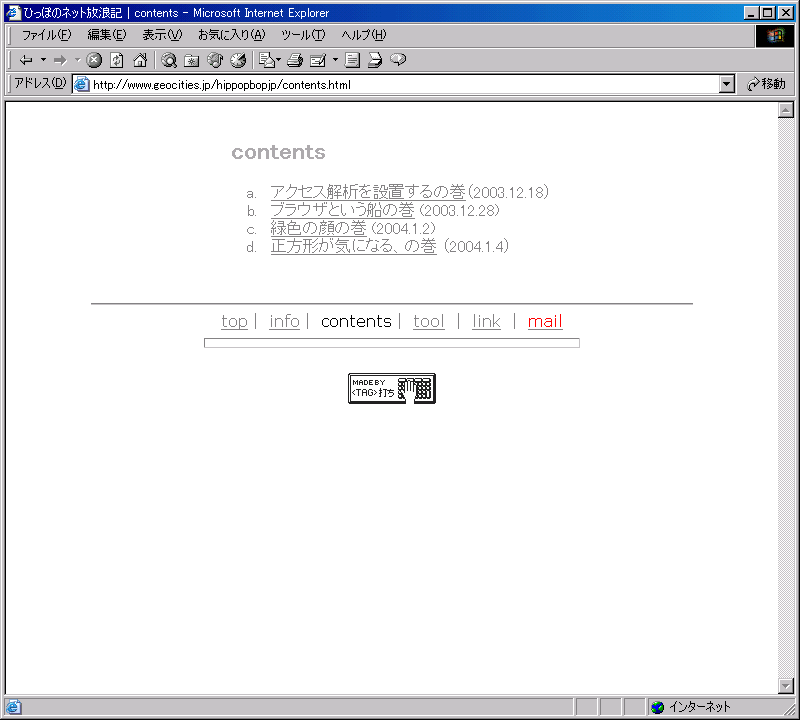Viewport: 800px width, 720px height.
Task: Maximize the Internet Explorer window
Action: click(x=767, y=13)
